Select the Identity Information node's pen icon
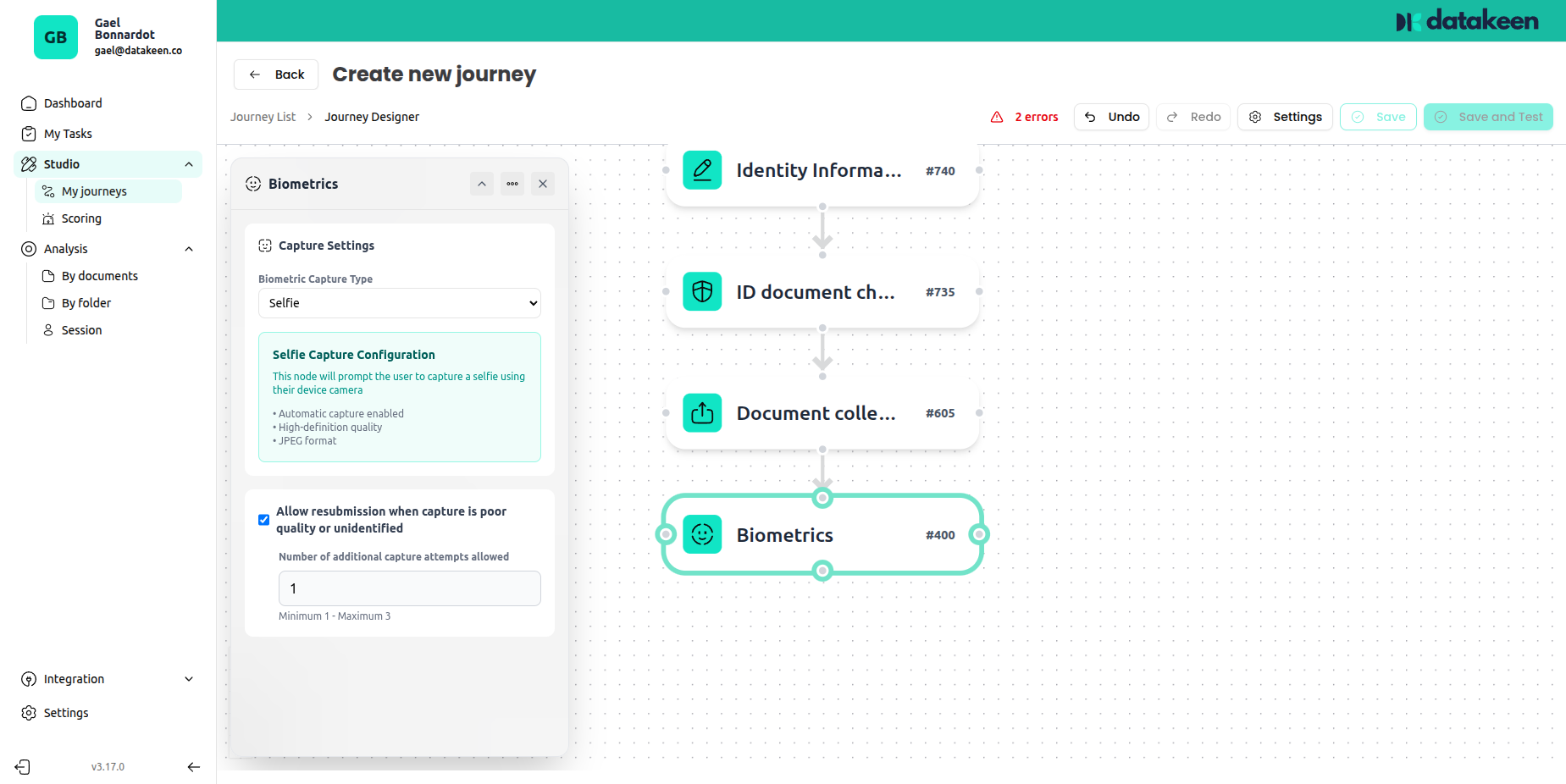 coord(702,170)
